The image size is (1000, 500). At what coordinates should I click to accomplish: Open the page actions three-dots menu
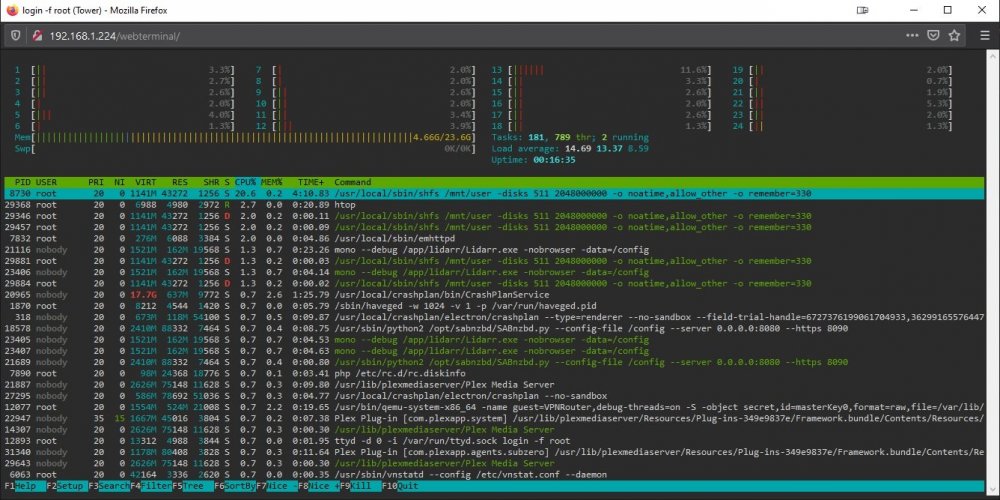pyautogui.click(x=912, y=36)
